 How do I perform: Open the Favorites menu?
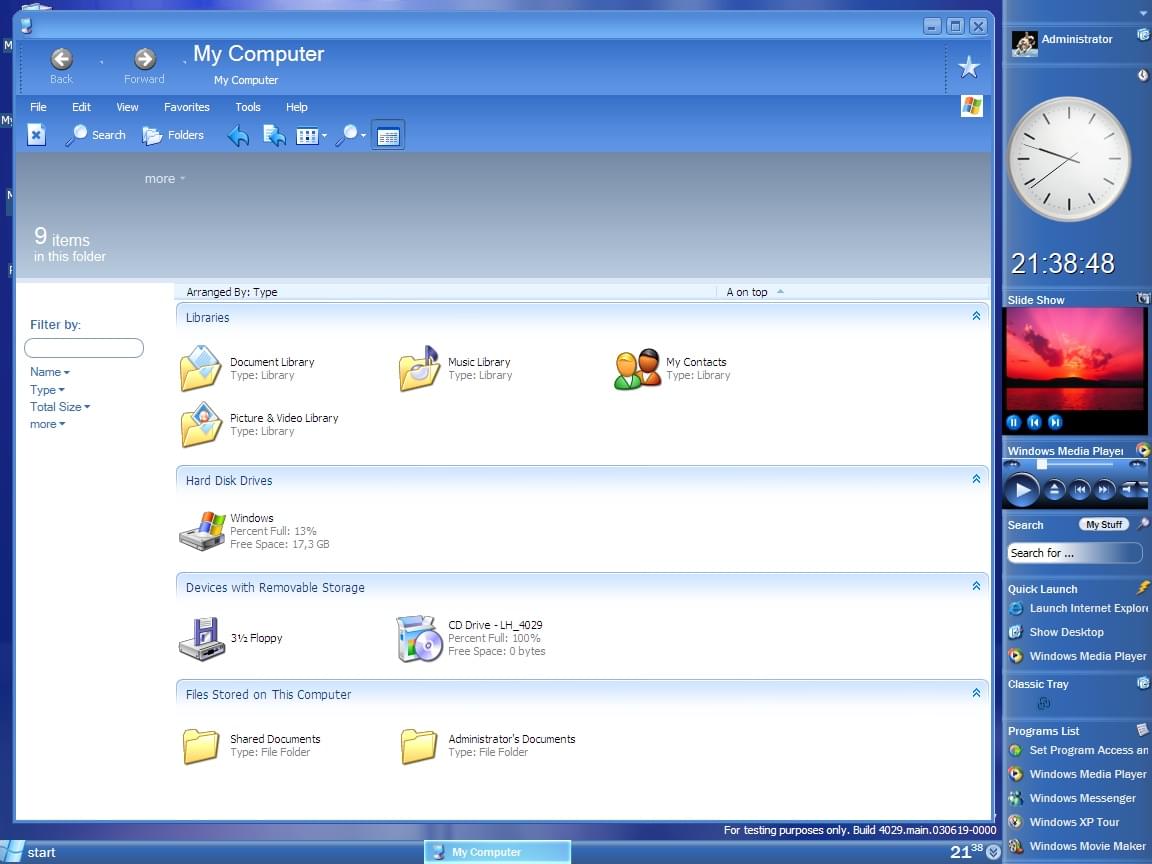coord(187,107)
